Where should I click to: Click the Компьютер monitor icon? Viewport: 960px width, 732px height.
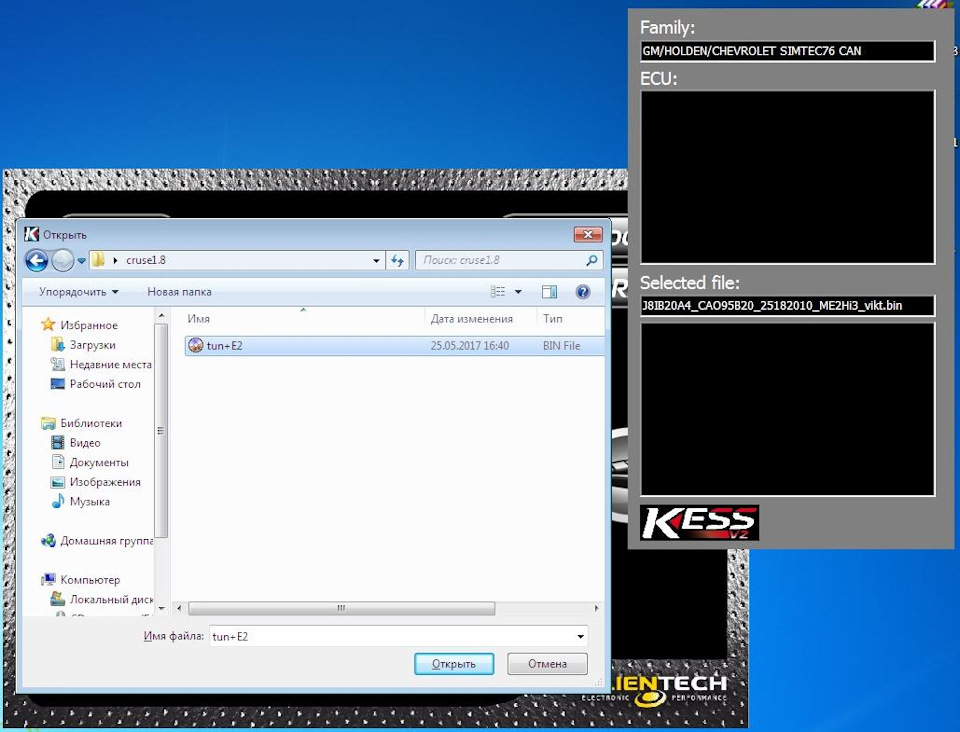(x=48, y=579)
